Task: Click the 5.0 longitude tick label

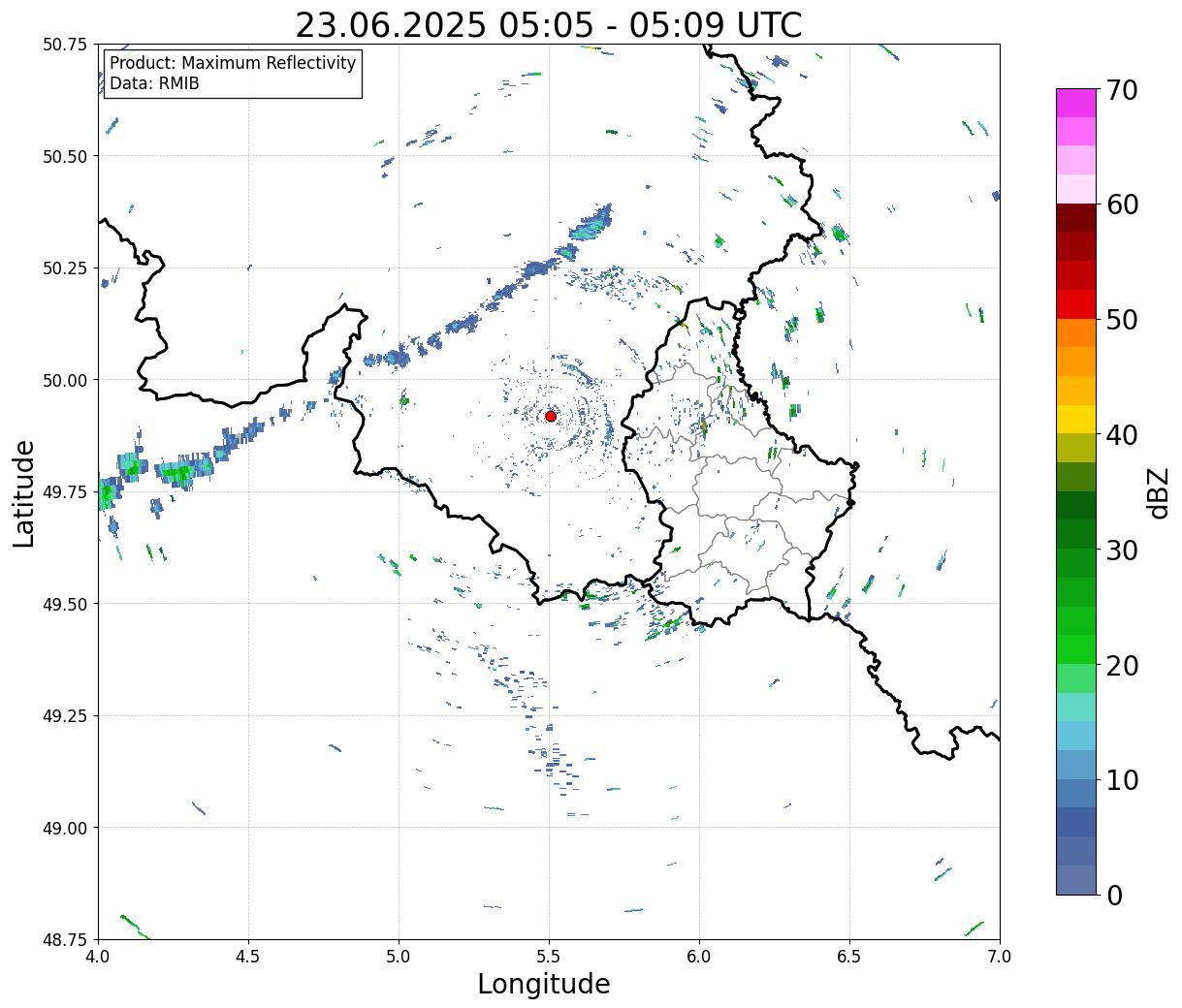Action: [x=399, y=957]
